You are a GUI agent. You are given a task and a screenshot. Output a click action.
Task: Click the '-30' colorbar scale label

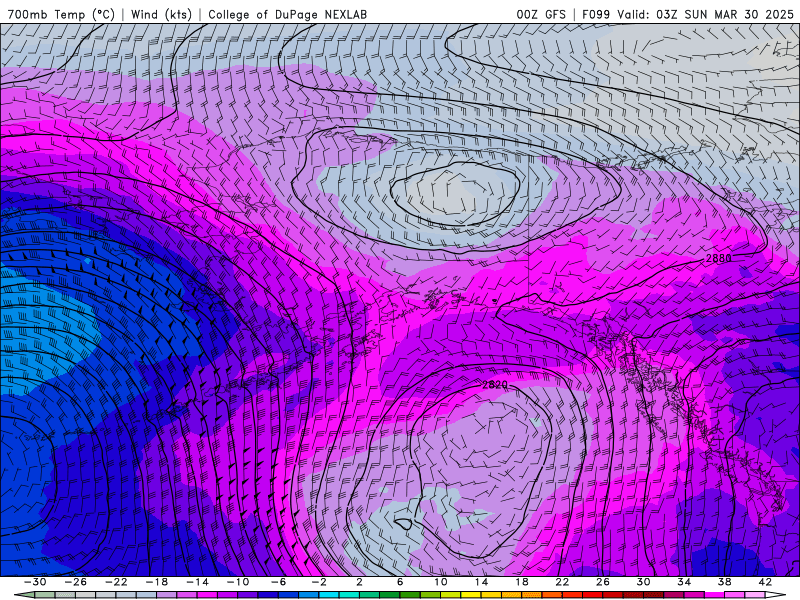click(35, 582)
